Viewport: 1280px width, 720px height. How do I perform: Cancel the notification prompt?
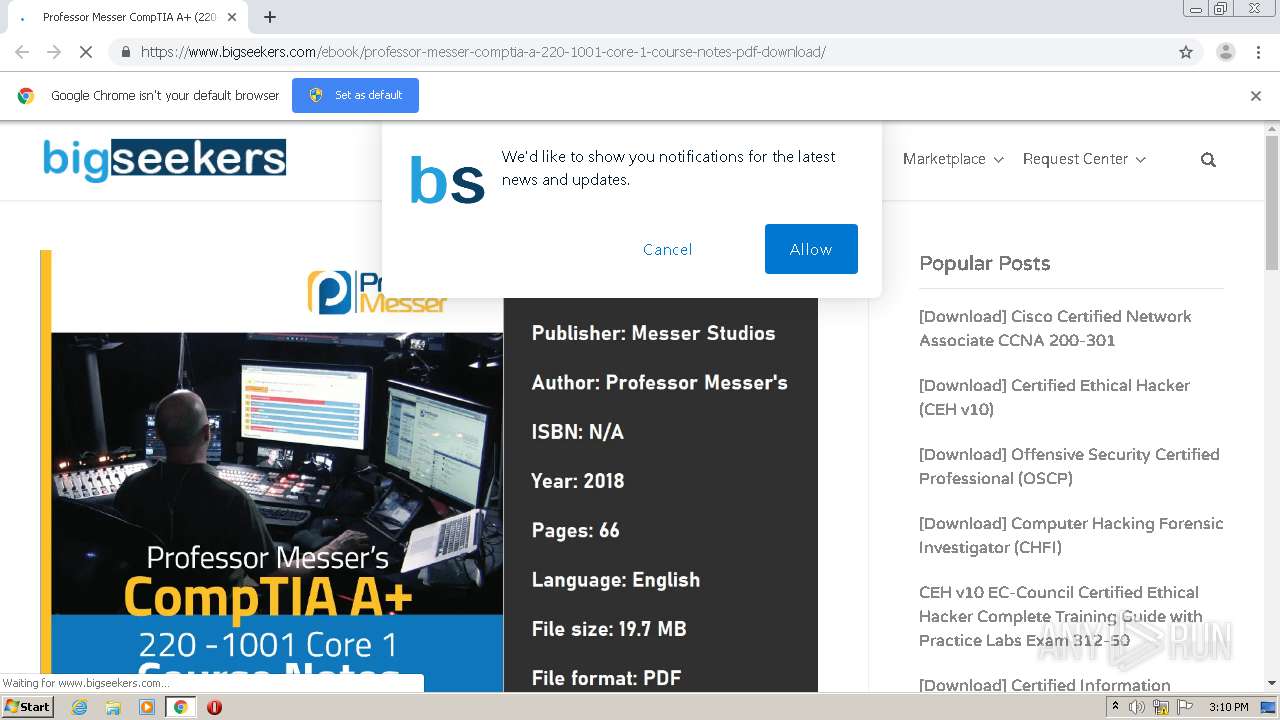pos(667,249)
